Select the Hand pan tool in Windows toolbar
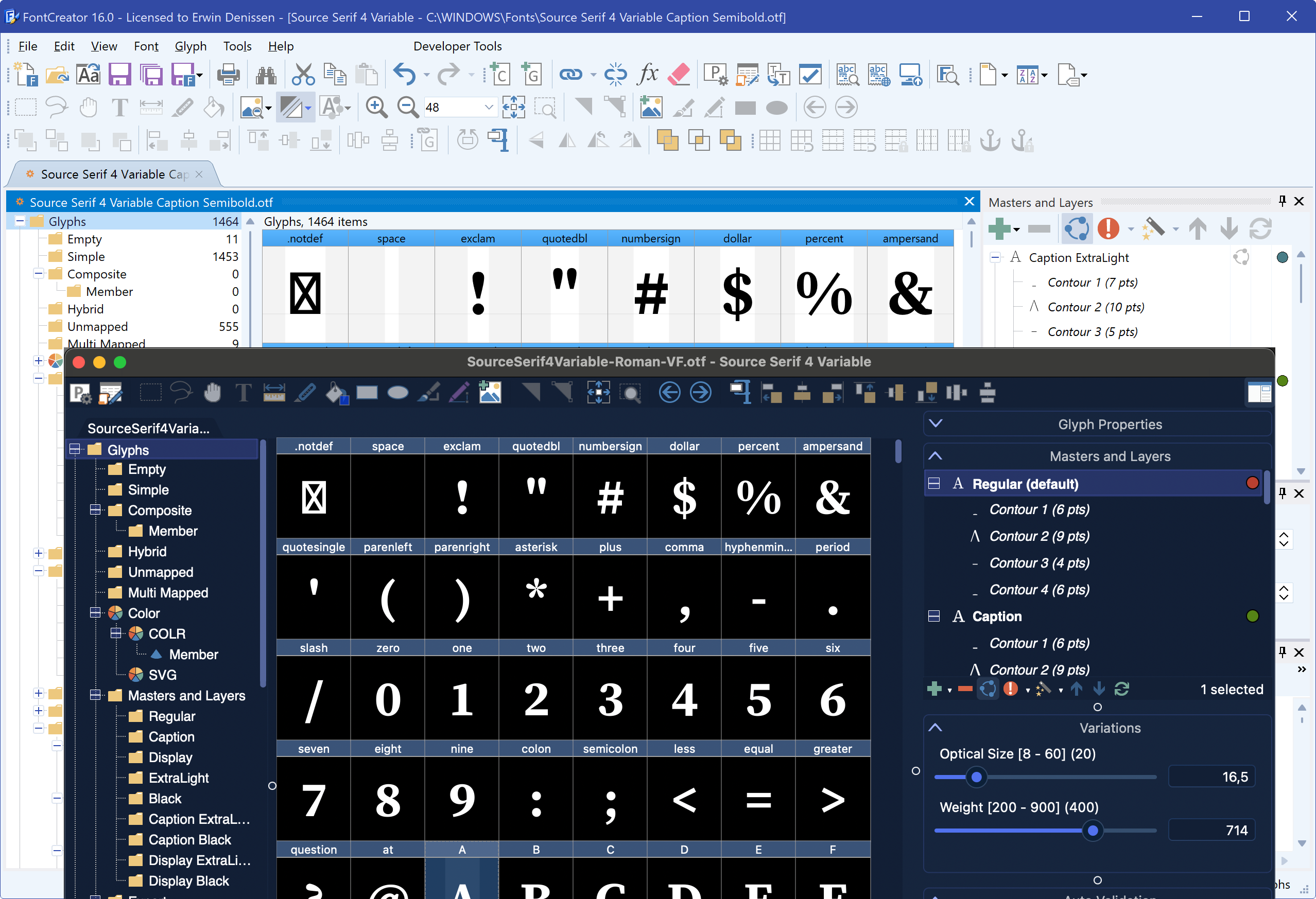The width and height of the screenshot is (1316, 899). tap(89, 107)
